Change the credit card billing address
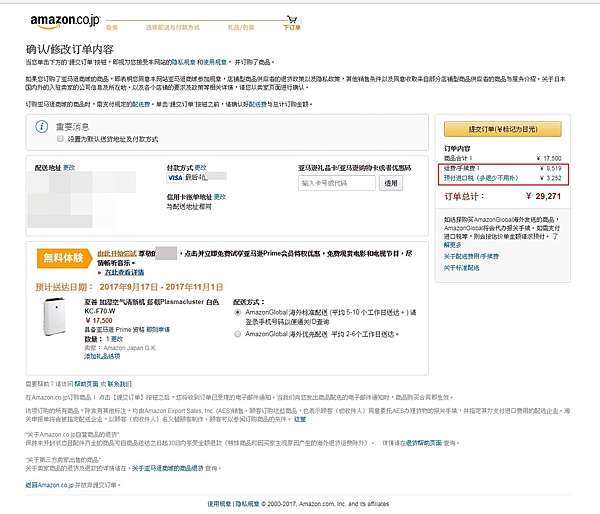 point(220,197)
